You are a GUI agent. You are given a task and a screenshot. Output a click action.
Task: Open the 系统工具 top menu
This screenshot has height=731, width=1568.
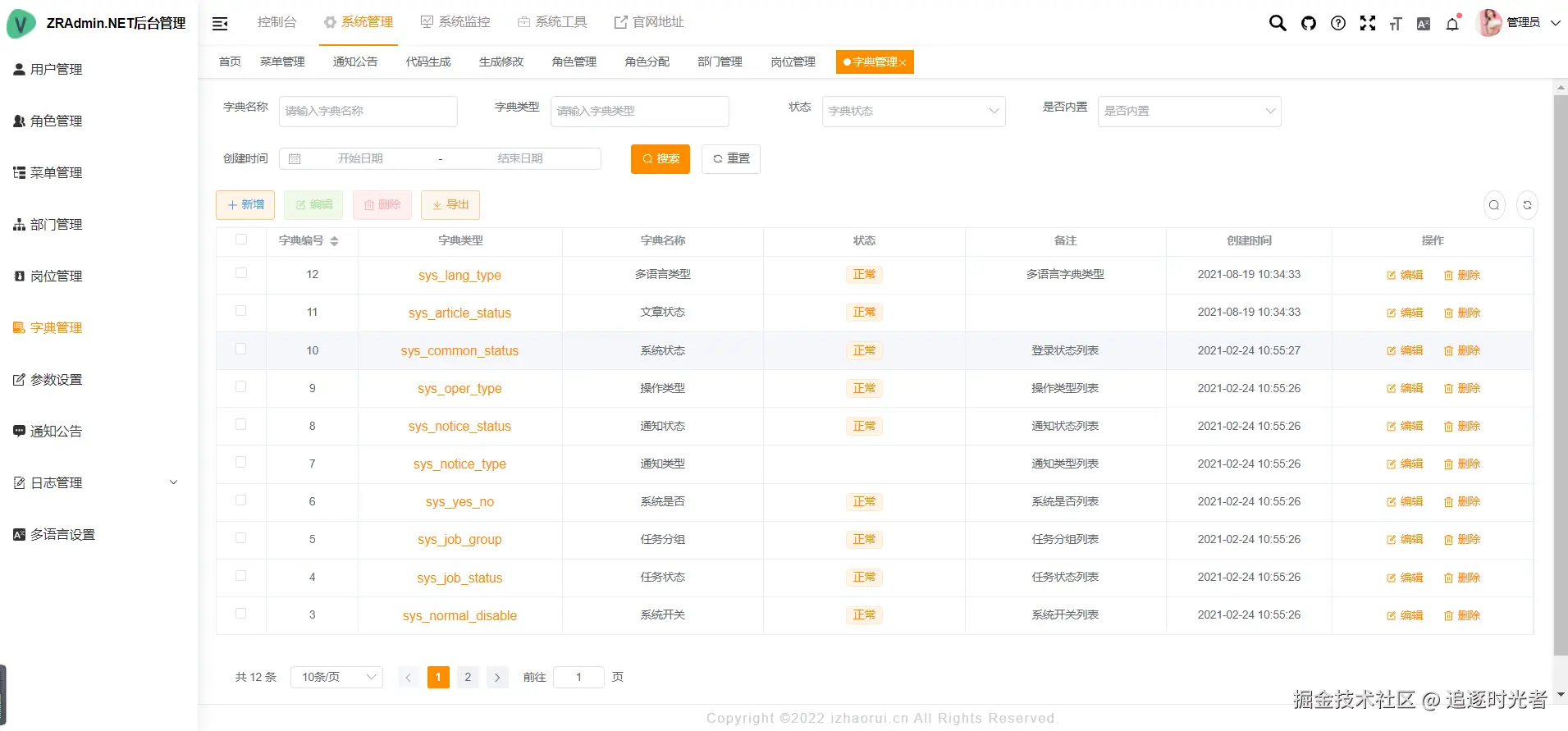pos(552,22)
